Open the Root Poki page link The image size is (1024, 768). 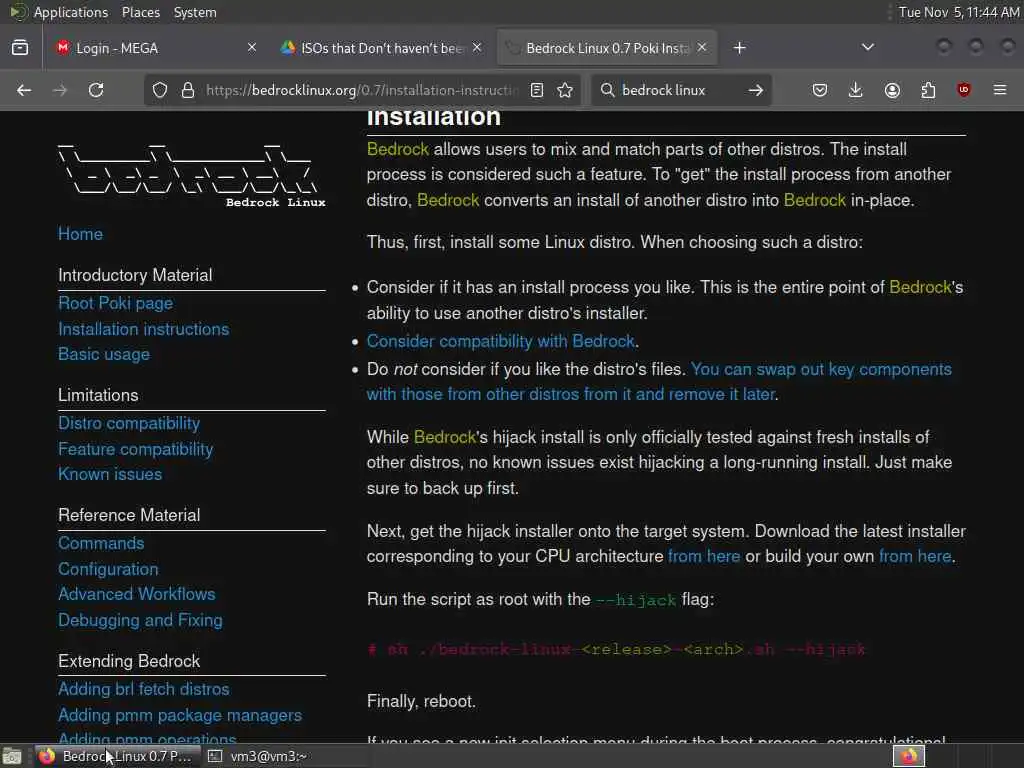116,304
